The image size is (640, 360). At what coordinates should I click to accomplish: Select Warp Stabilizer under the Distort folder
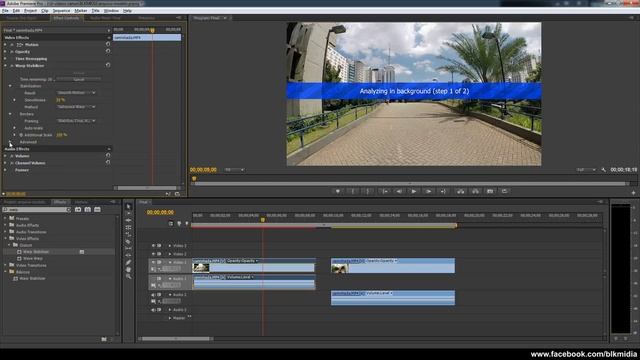(x=36, y=252)
